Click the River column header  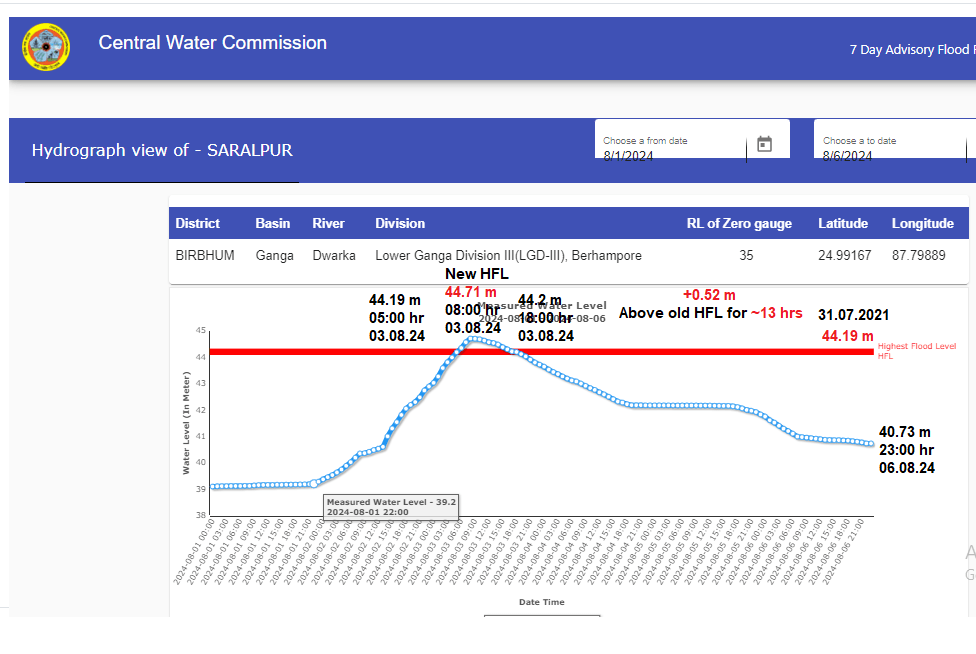point(328,223)
